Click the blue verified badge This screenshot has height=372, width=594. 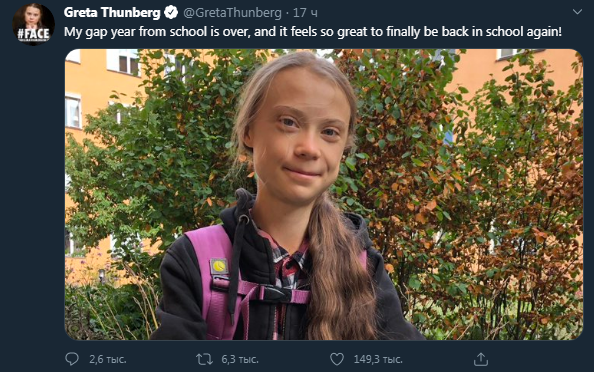[171, 13]
